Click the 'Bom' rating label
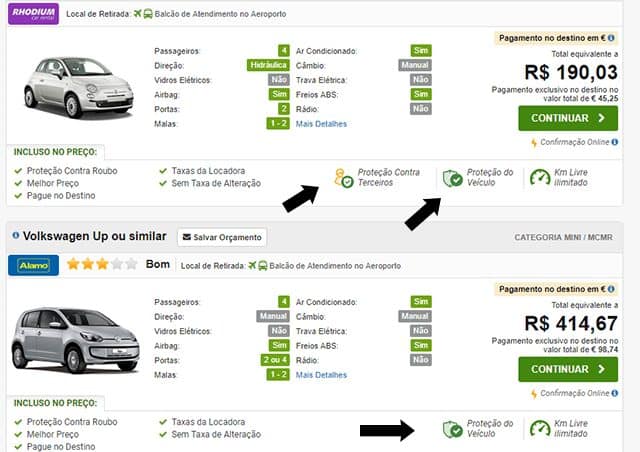The image size is (640, 452). [158, 264]
